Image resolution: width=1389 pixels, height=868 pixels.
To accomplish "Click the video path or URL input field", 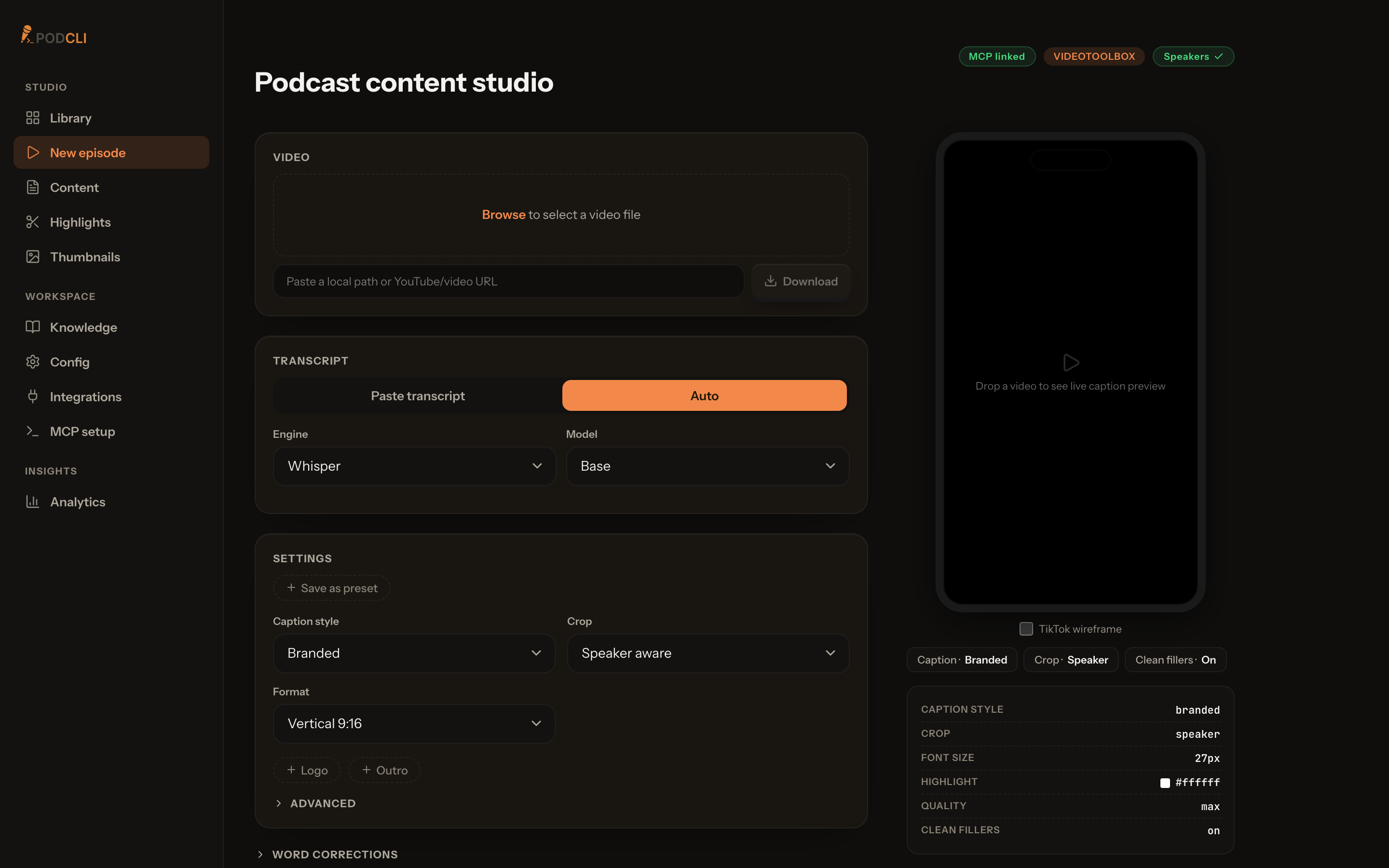I will (508, 281).
